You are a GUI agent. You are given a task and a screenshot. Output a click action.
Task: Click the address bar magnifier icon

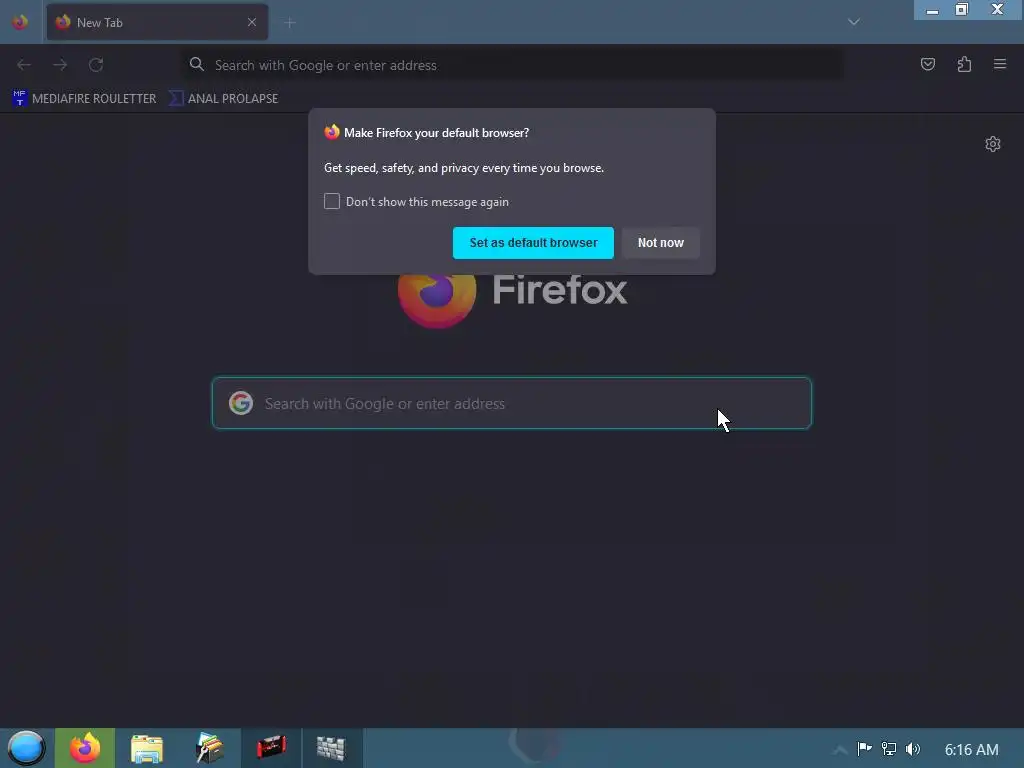(x=197, y=64)
